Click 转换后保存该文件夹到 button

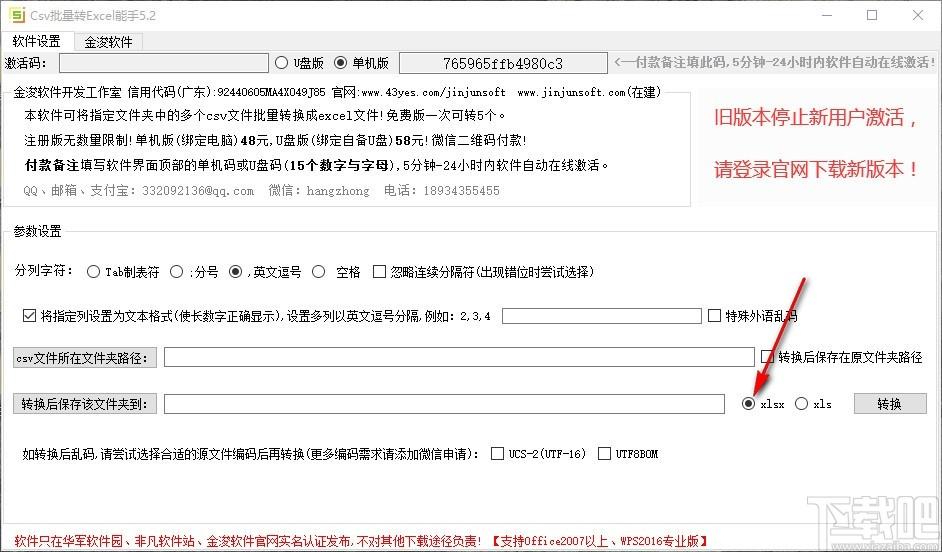85,404
